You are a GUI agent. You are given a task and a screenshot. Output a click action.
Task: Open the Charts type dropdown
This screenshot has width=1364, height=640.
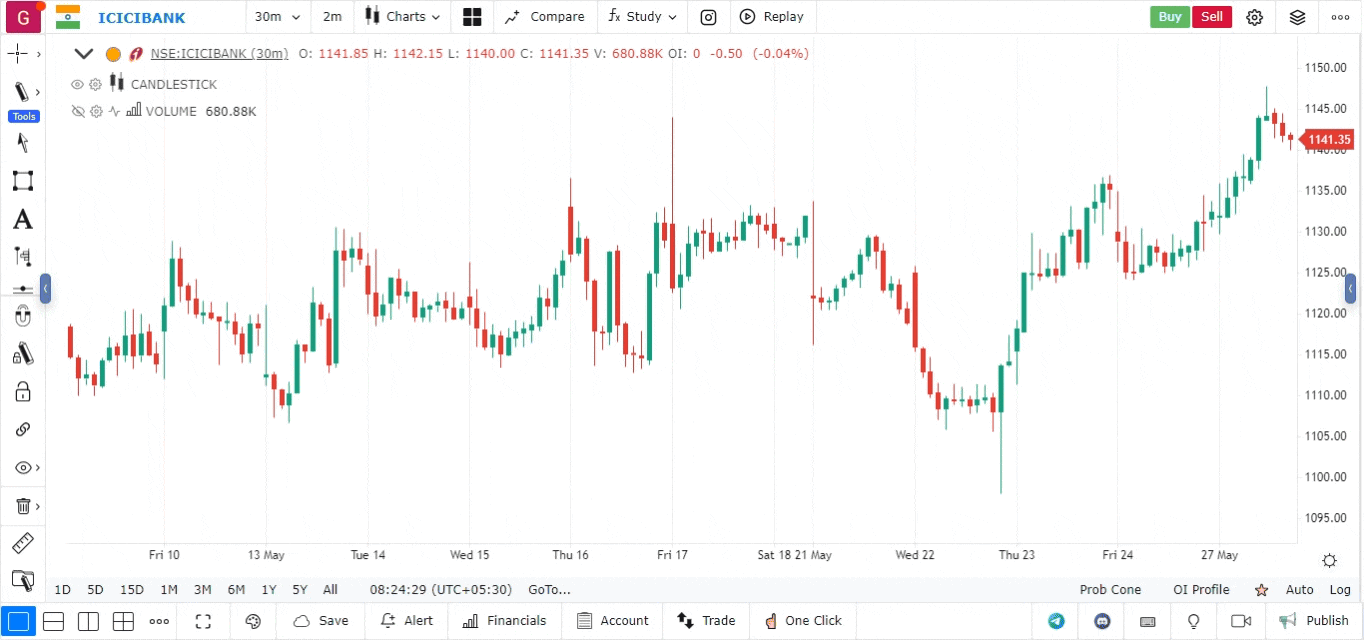click(402, 17)
